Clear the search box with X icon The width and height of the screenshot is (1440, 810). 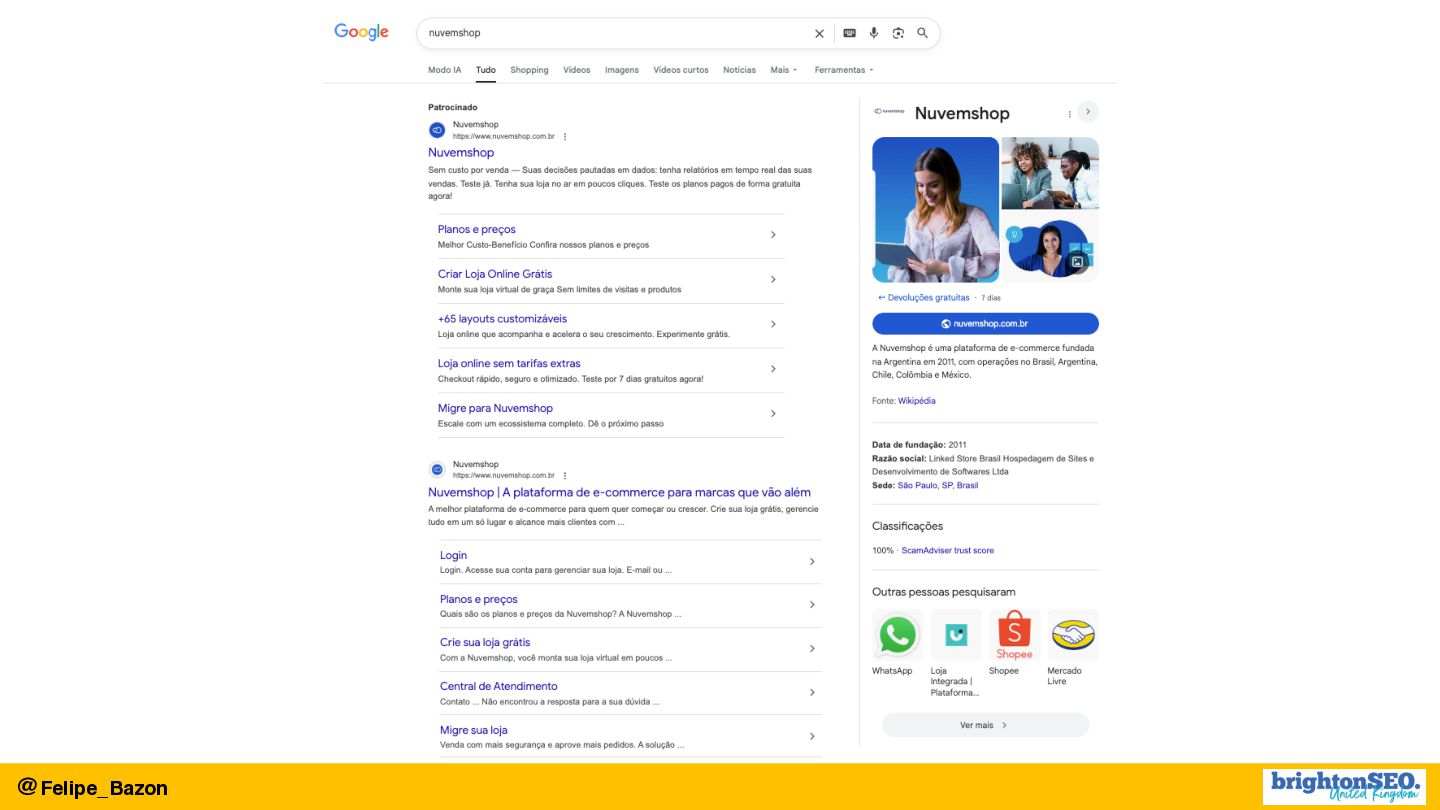coord(819,33)
